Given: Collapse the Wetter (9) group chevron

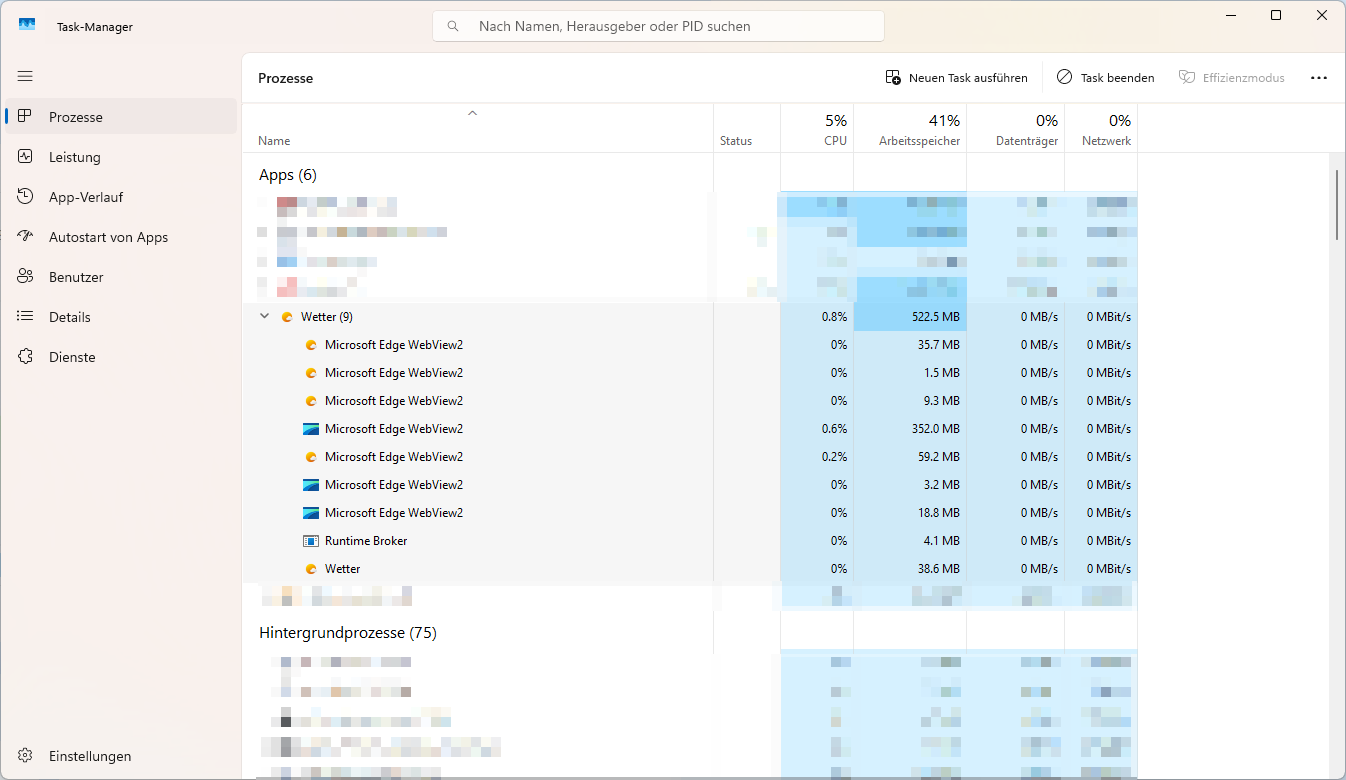Looking at the screenshot, I should point(264,316).
